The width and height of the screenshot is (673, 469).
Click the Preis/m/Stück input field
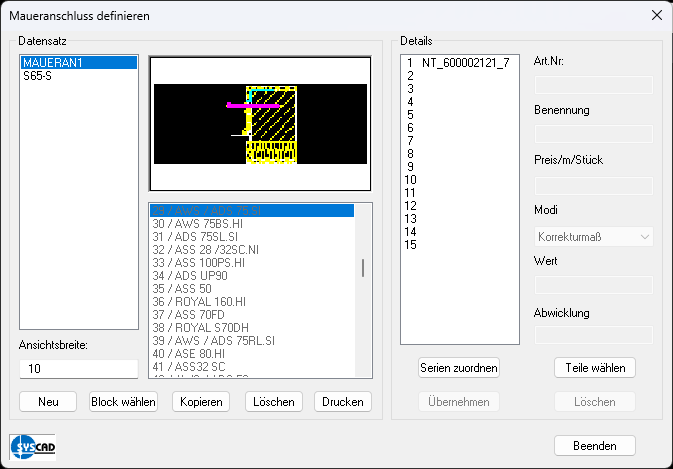coord(594,186)
